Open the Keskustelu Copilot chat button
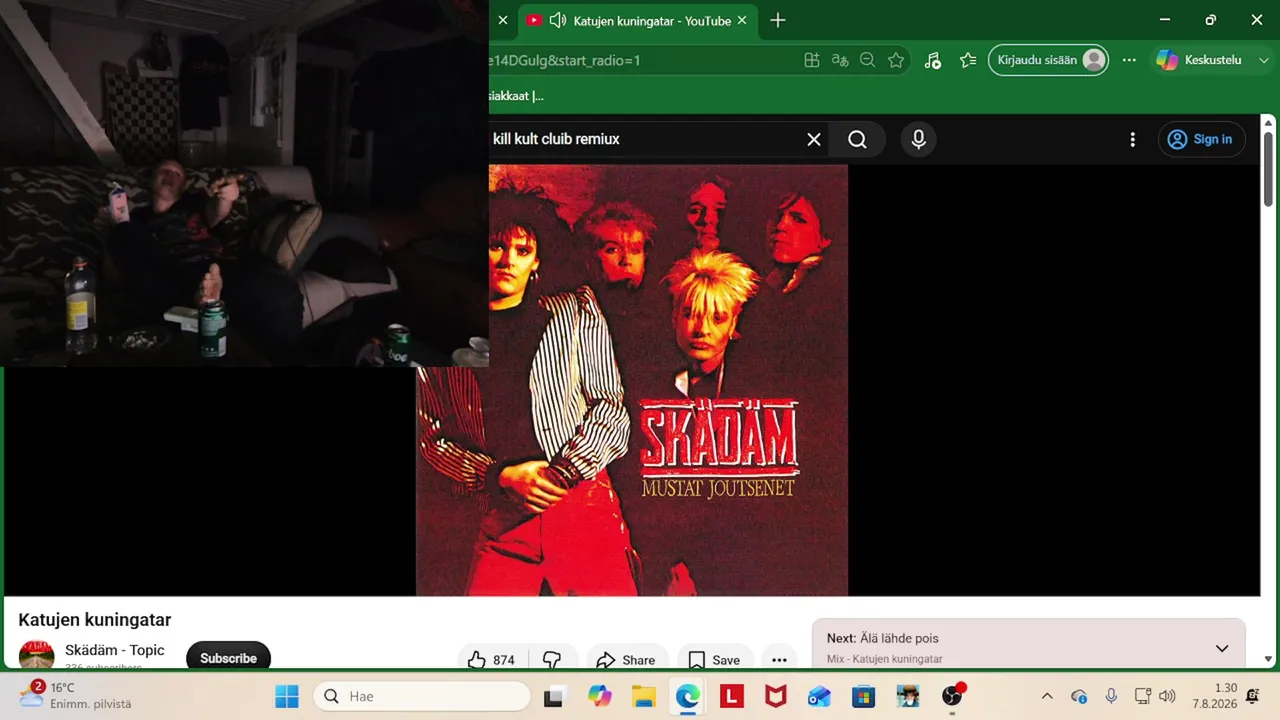The image size is (1280, 720). coord(1198,60)
